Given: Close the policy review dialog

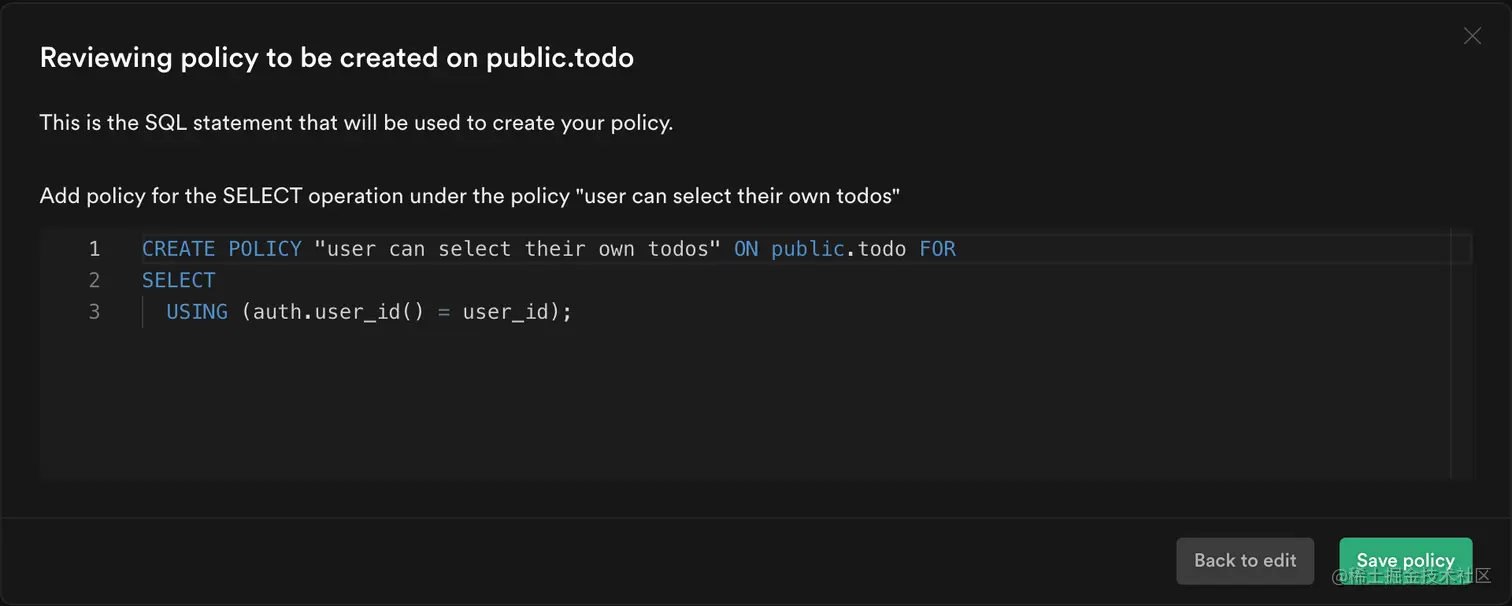Looking at the screenshot, I should coord(1472,36).
